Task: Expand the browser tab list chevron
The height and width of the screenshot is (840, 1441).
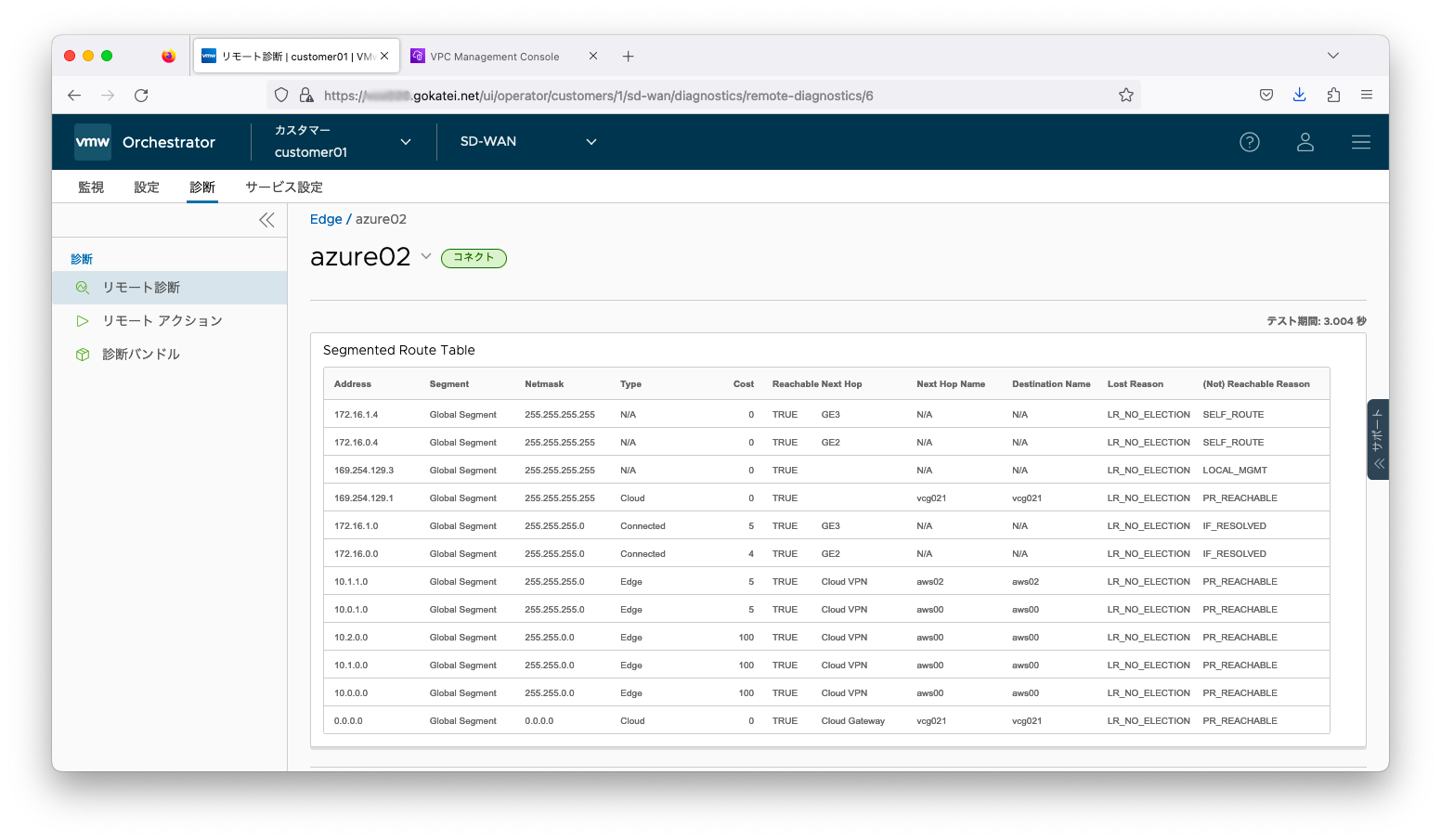Action: click(x=1333, y=56)
